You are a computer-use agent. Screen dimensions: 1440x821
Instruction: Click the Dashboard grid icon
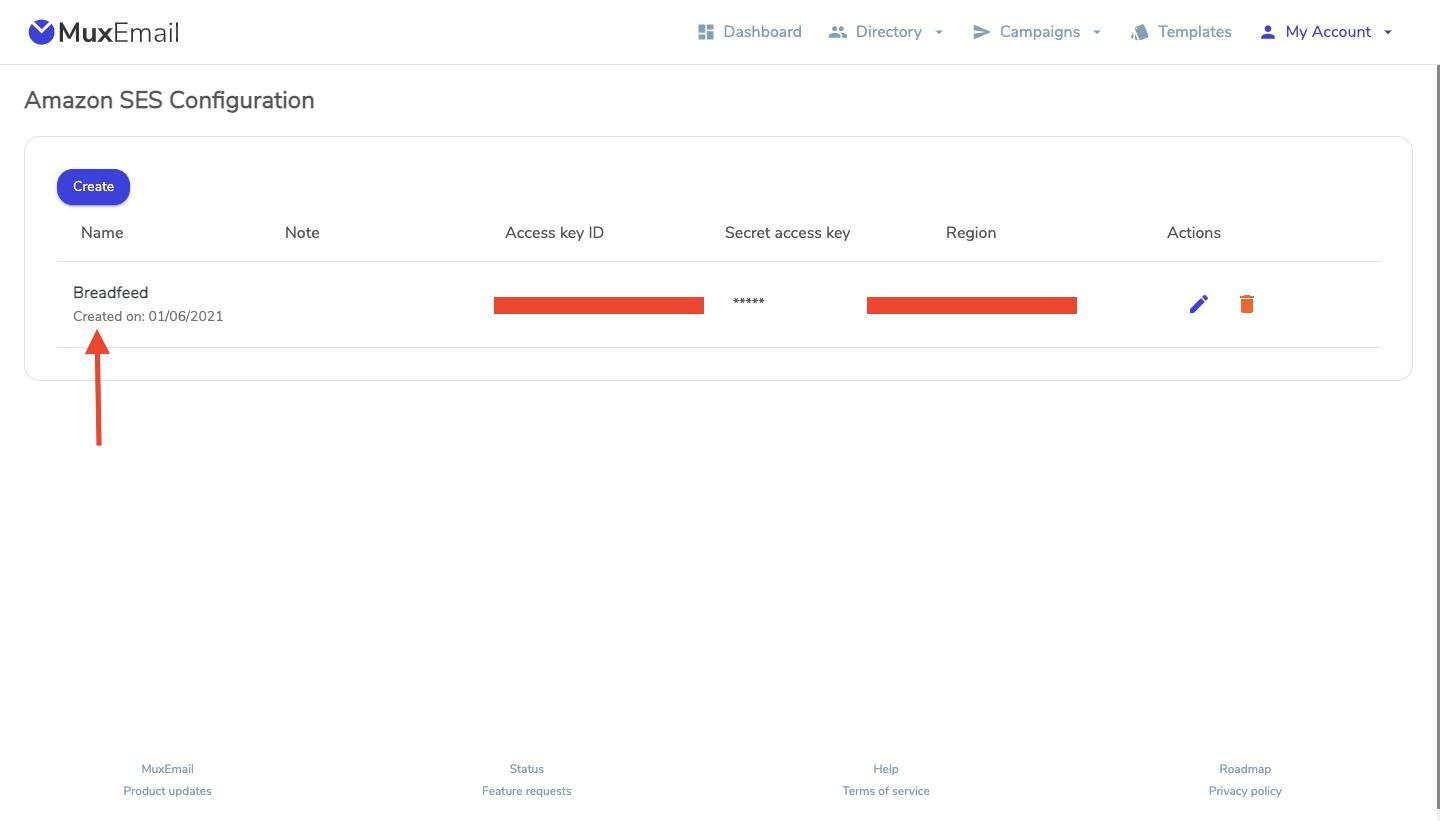click(706, 32)
